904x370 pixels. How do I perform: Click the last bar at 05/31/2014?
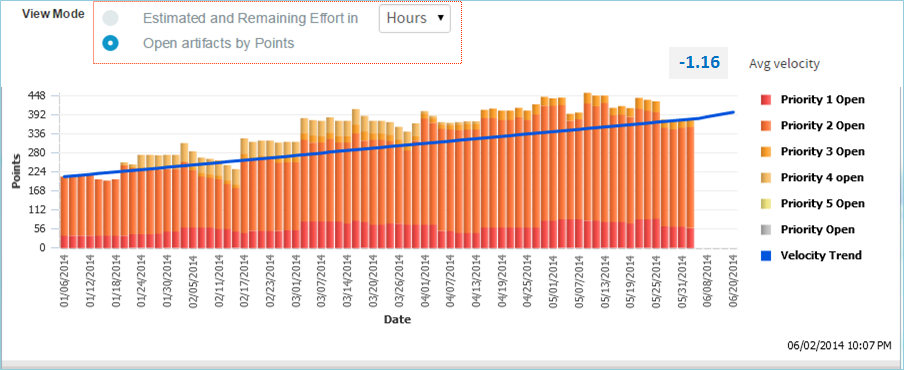click(691, 184)
